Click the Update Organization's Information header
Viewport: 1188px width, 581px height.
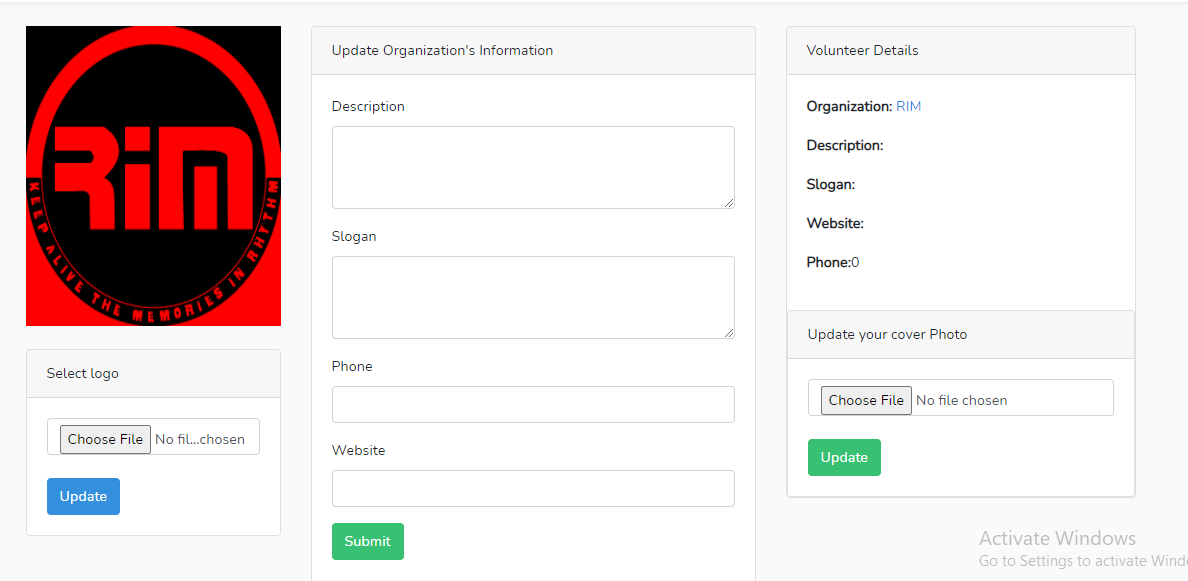(x=442, y=50)
